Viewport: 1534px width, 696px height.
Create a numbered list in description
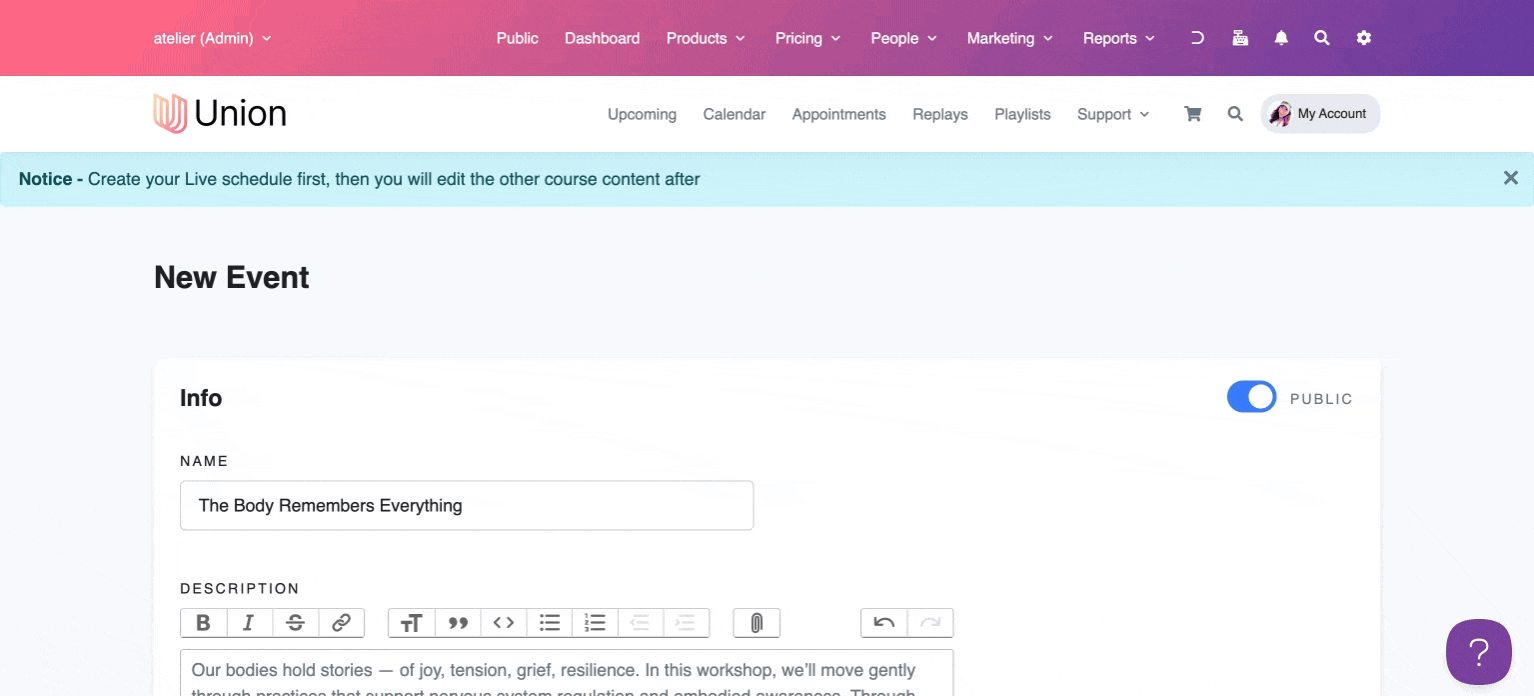point(595,623)
